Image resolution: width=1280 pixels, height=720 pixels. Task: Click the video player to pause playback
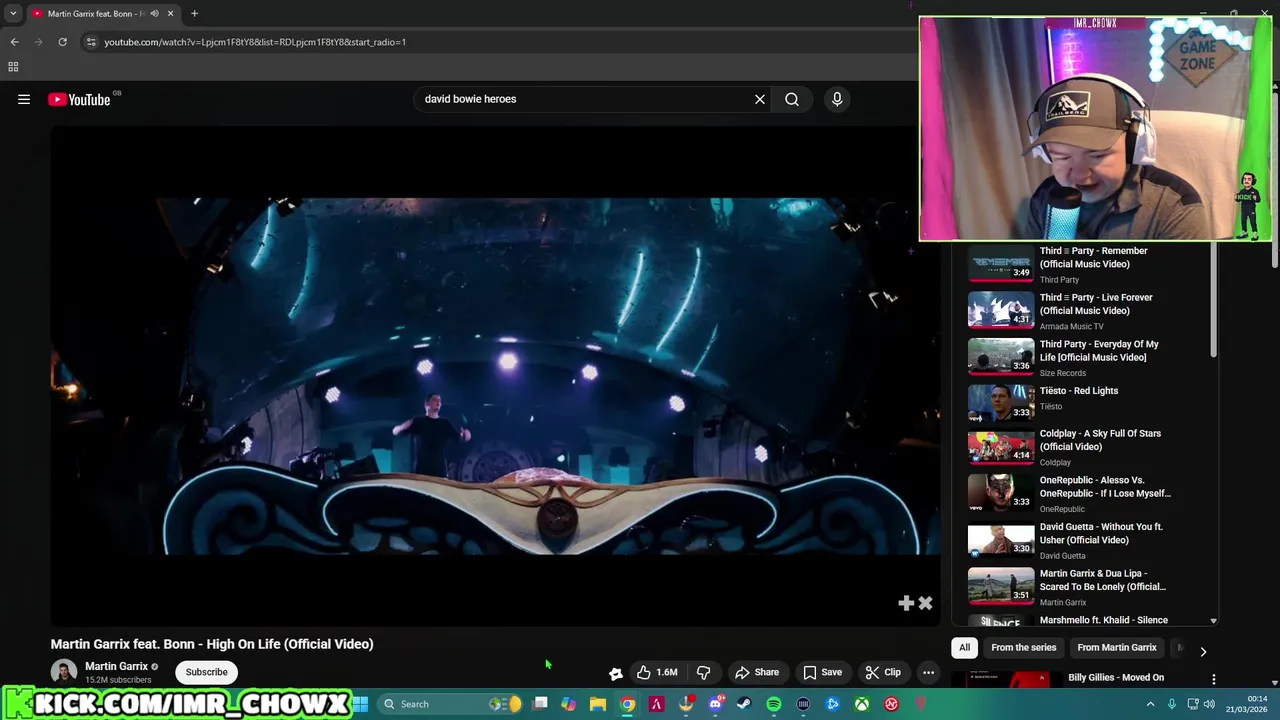(x=496, y=375)
